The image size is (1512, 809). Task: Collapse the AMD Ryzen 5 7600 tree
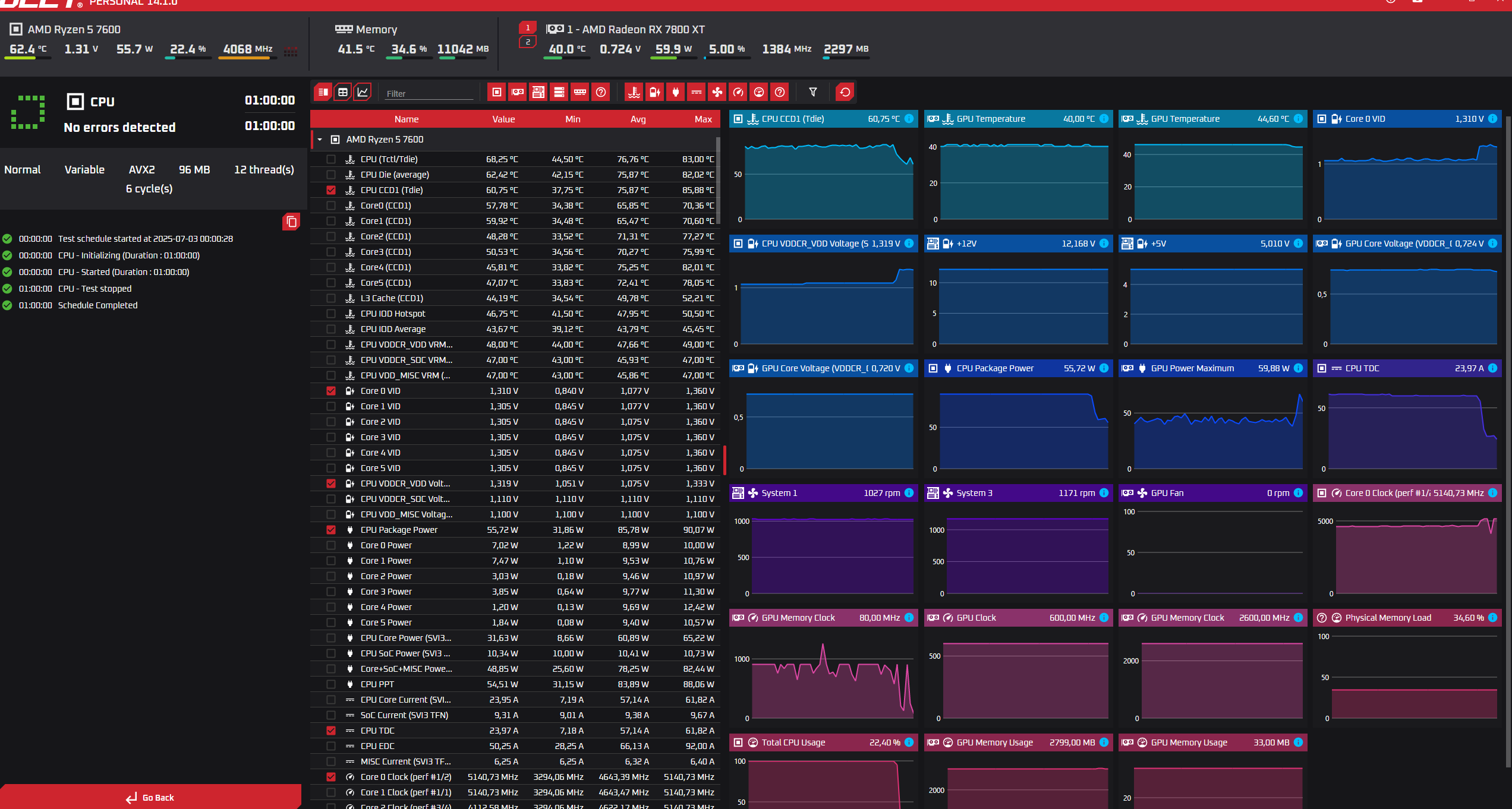(x=320, y=140)
